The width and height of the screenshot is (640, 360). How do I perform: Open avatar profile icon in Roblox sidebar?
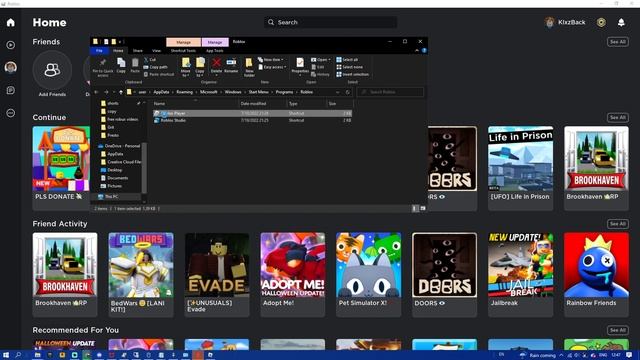[x=11, y=67]
